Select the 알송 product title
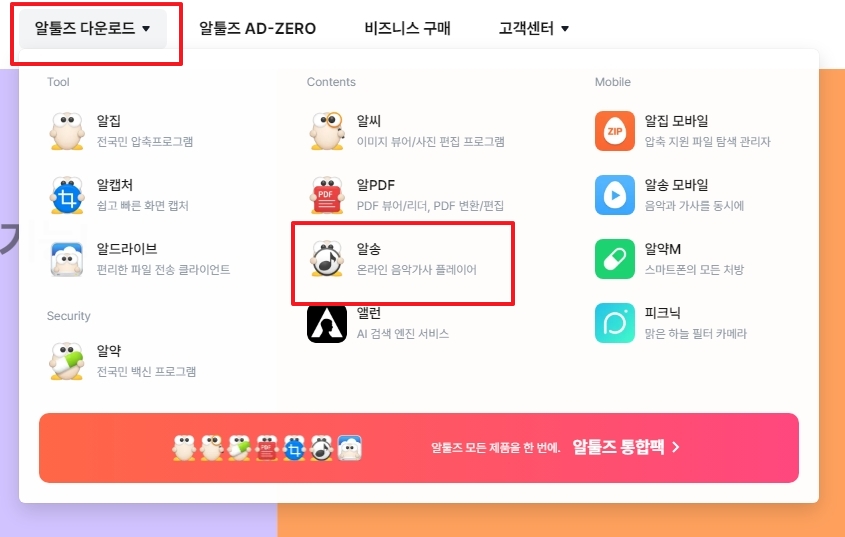The width and height of the screenshot is (845, 537). pos(369,249)
